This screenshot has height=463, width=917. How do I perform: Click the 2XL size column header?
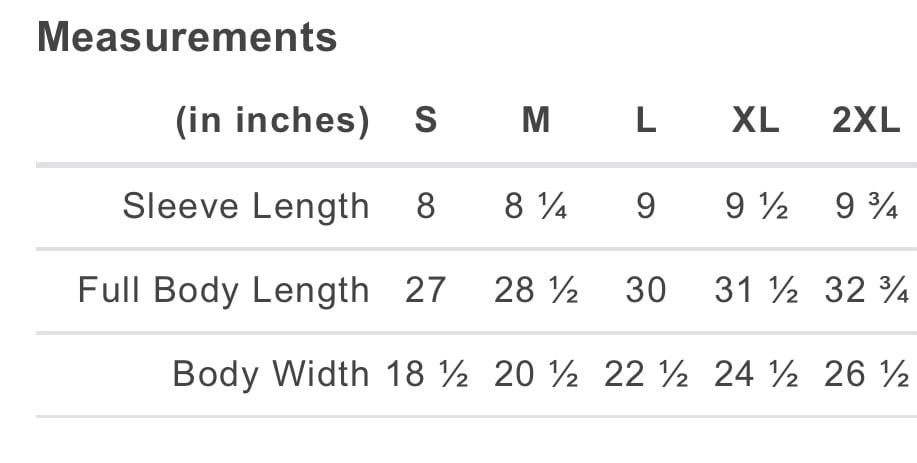(x=866, y=121)
